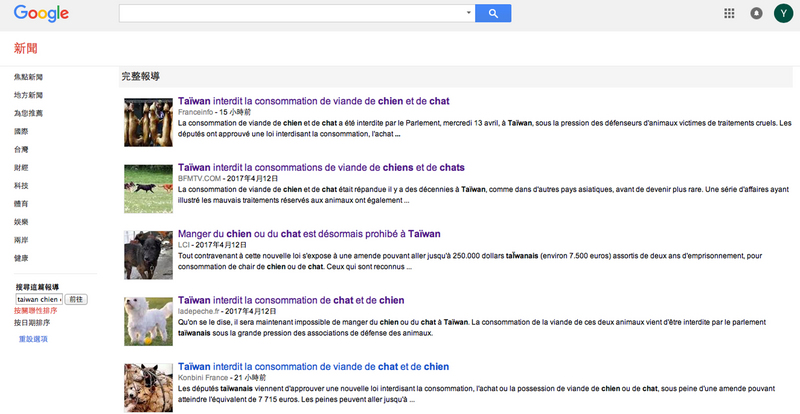Open the 新聞 news heading link
800x414 pixels.
pyautogui.click(x=26, y=49)
